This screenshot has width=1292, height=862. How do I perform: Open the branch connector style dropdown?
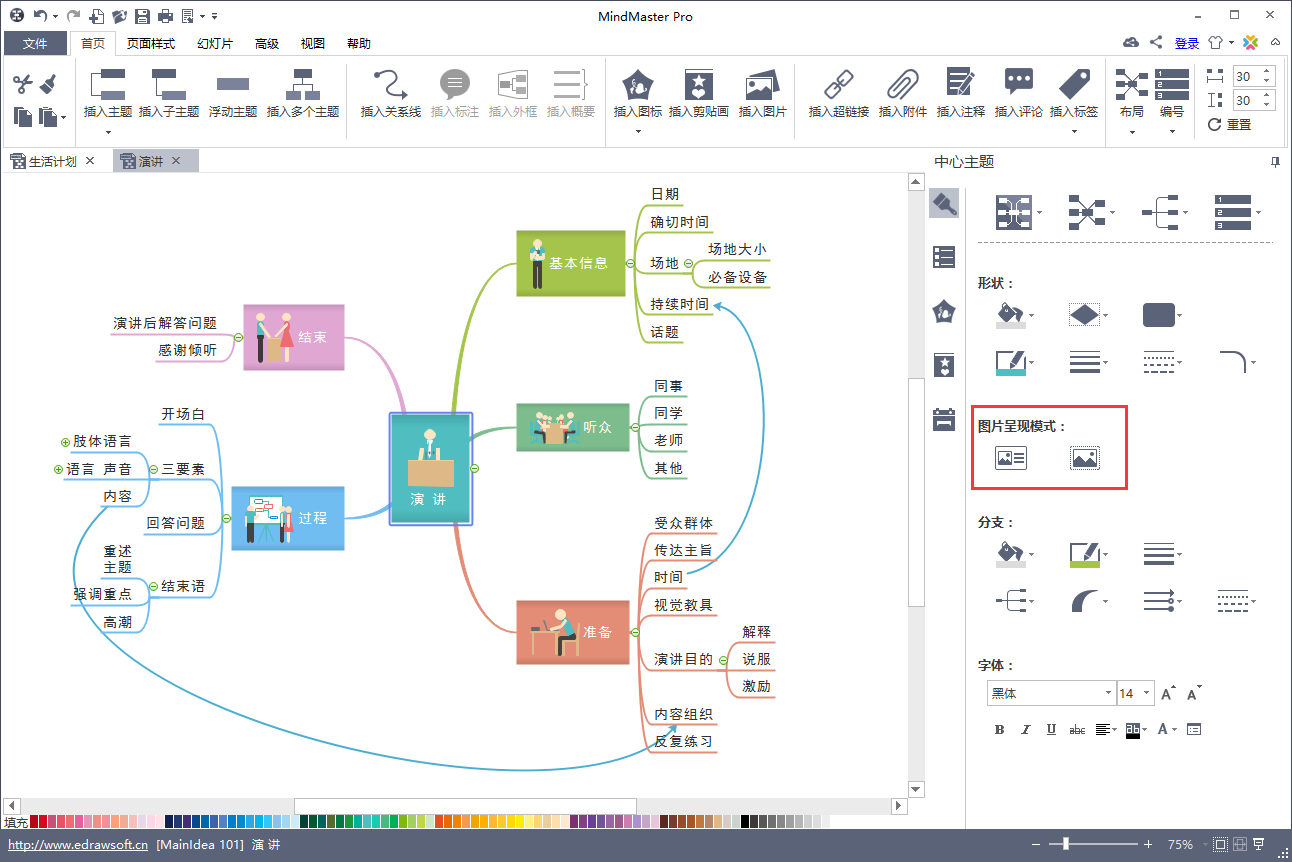pos(1031,601)
